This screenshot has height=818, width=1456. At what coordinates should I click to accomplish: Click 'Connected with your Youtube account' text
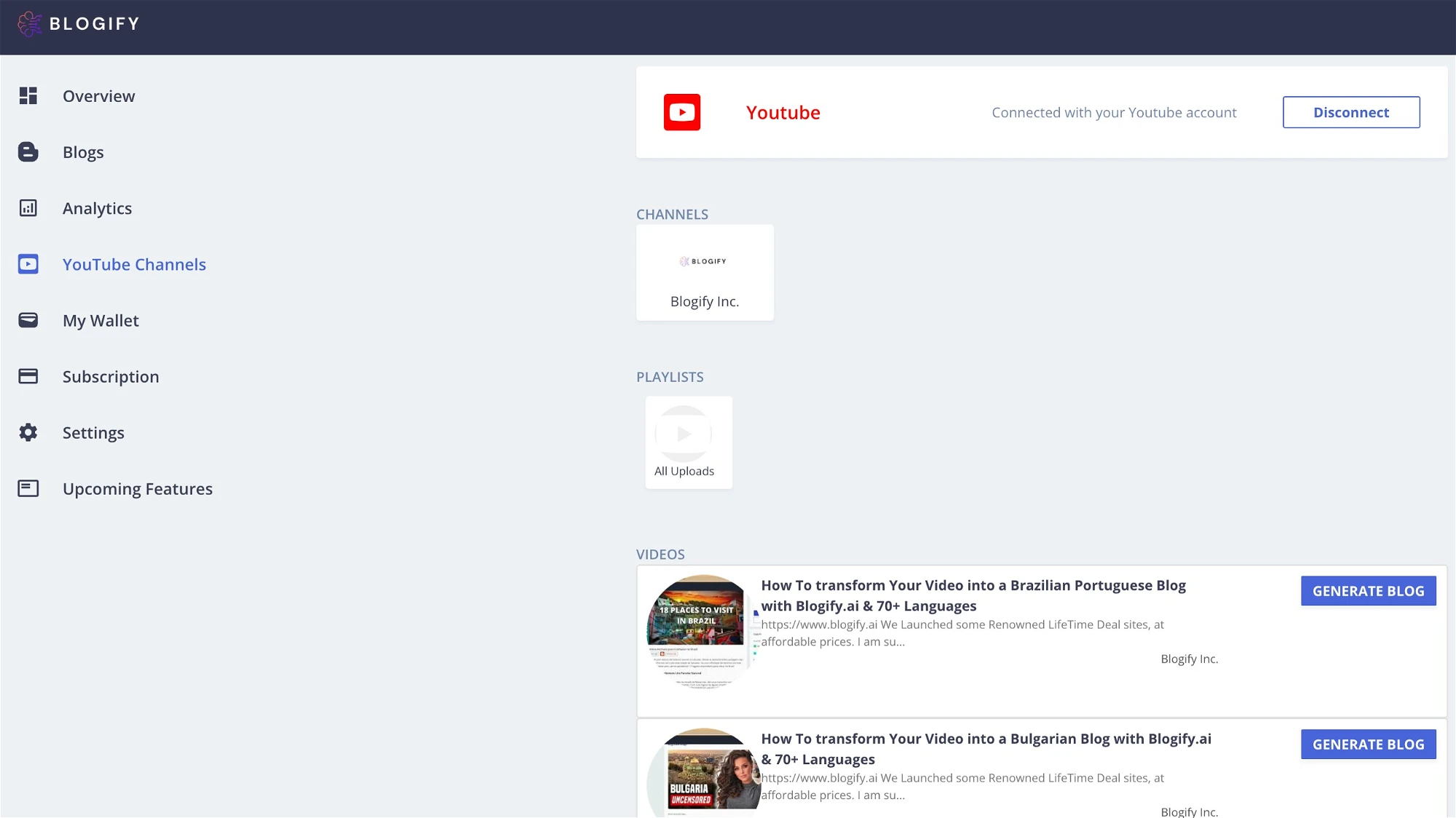click(1114, 112)
